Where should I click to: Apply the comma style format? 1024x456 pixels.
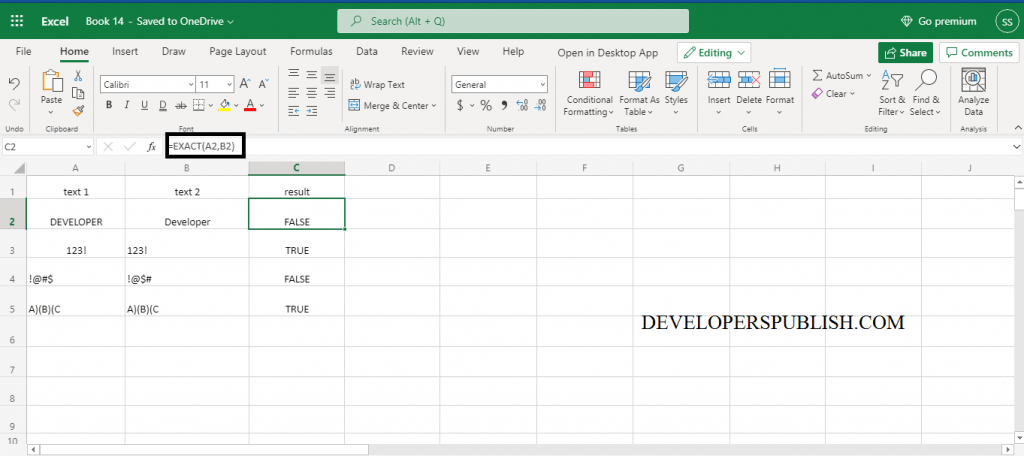click(504, 105)
